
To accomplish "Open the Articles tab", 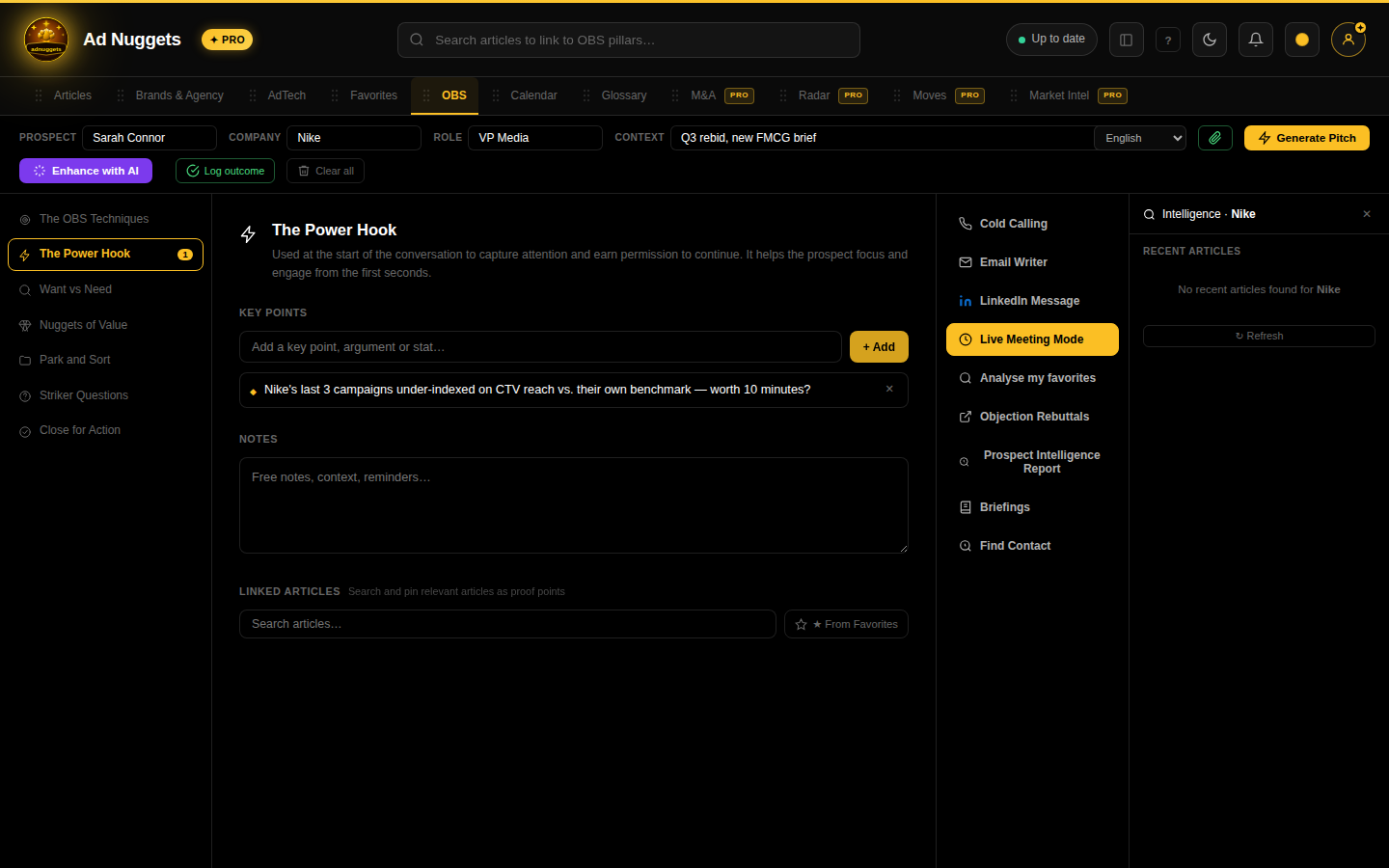I will [64, 95].
